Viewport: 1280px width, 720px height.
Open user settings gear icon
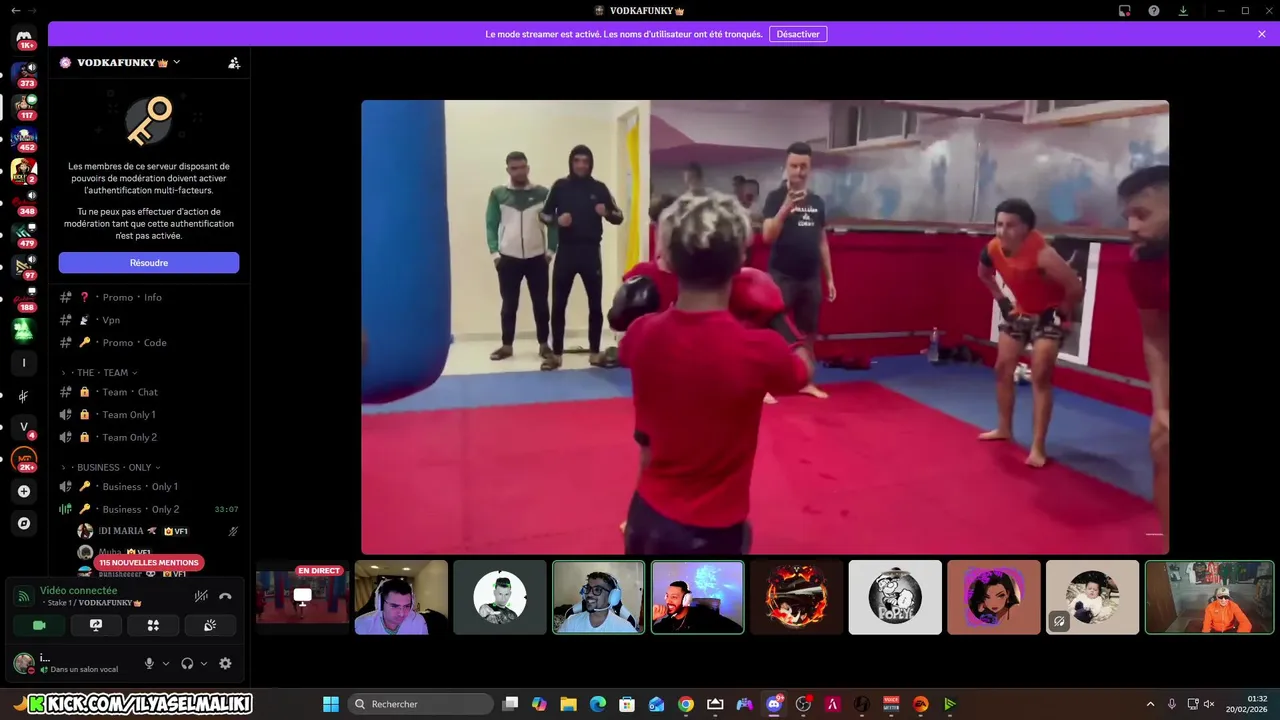[x=225, y=663]
